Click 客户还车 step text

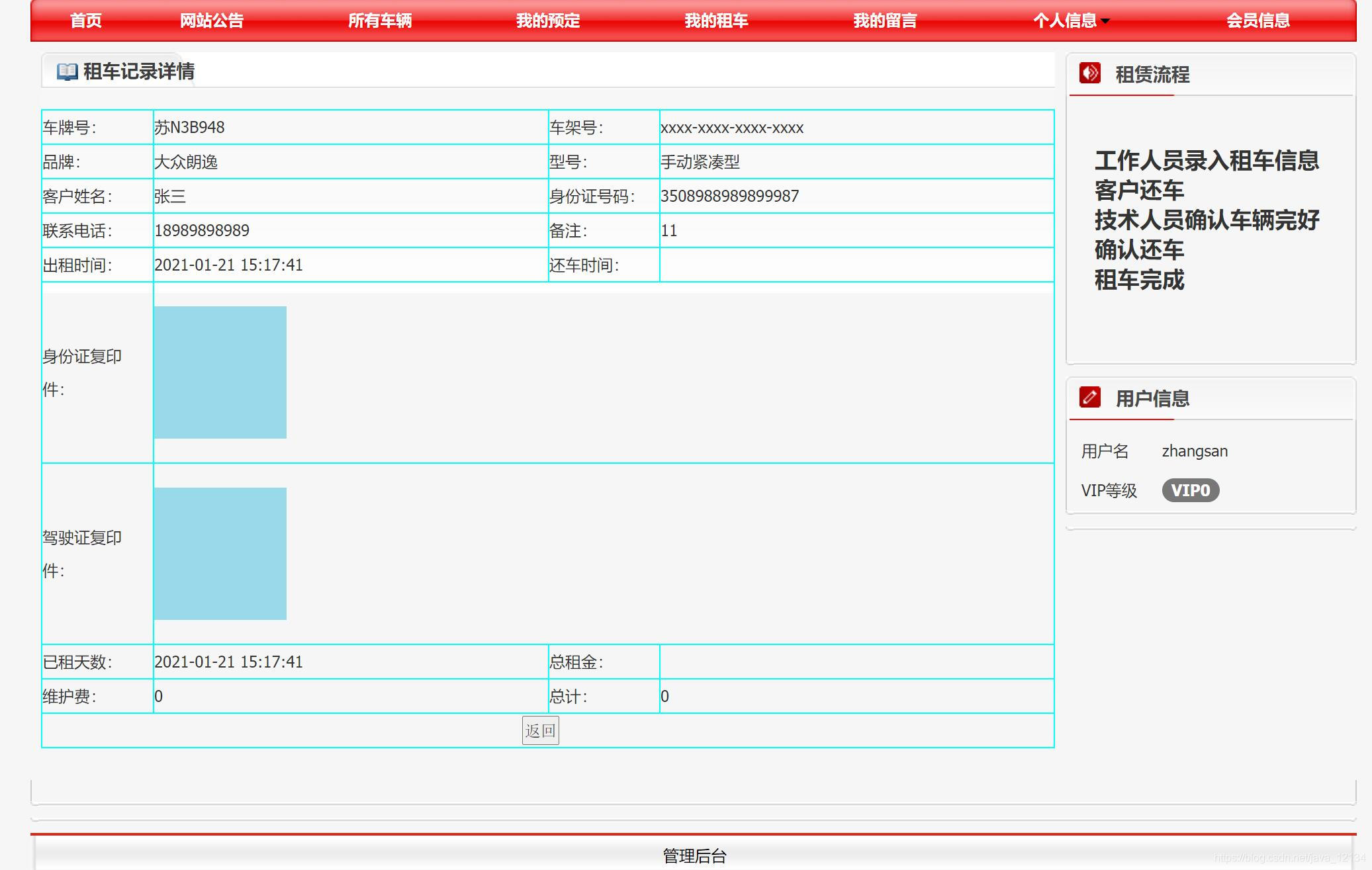1139,191
